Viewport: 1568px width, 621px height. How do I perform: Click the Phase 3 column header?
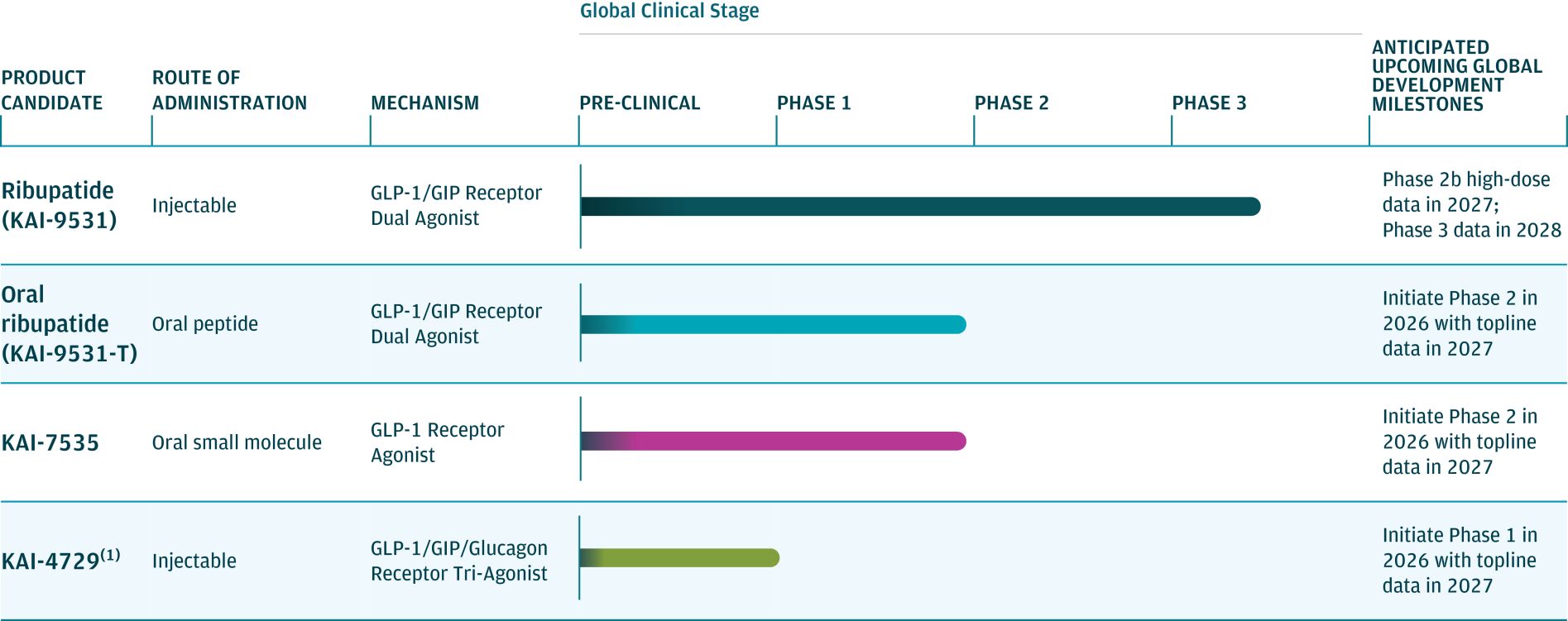point(1209,103)
